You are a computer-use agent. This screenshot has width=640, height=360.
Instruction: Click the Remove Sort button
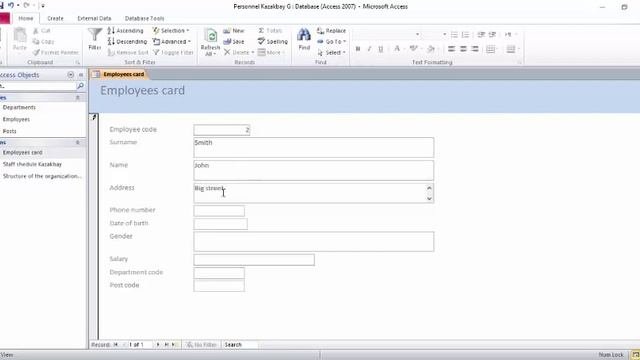pos(128,53)
